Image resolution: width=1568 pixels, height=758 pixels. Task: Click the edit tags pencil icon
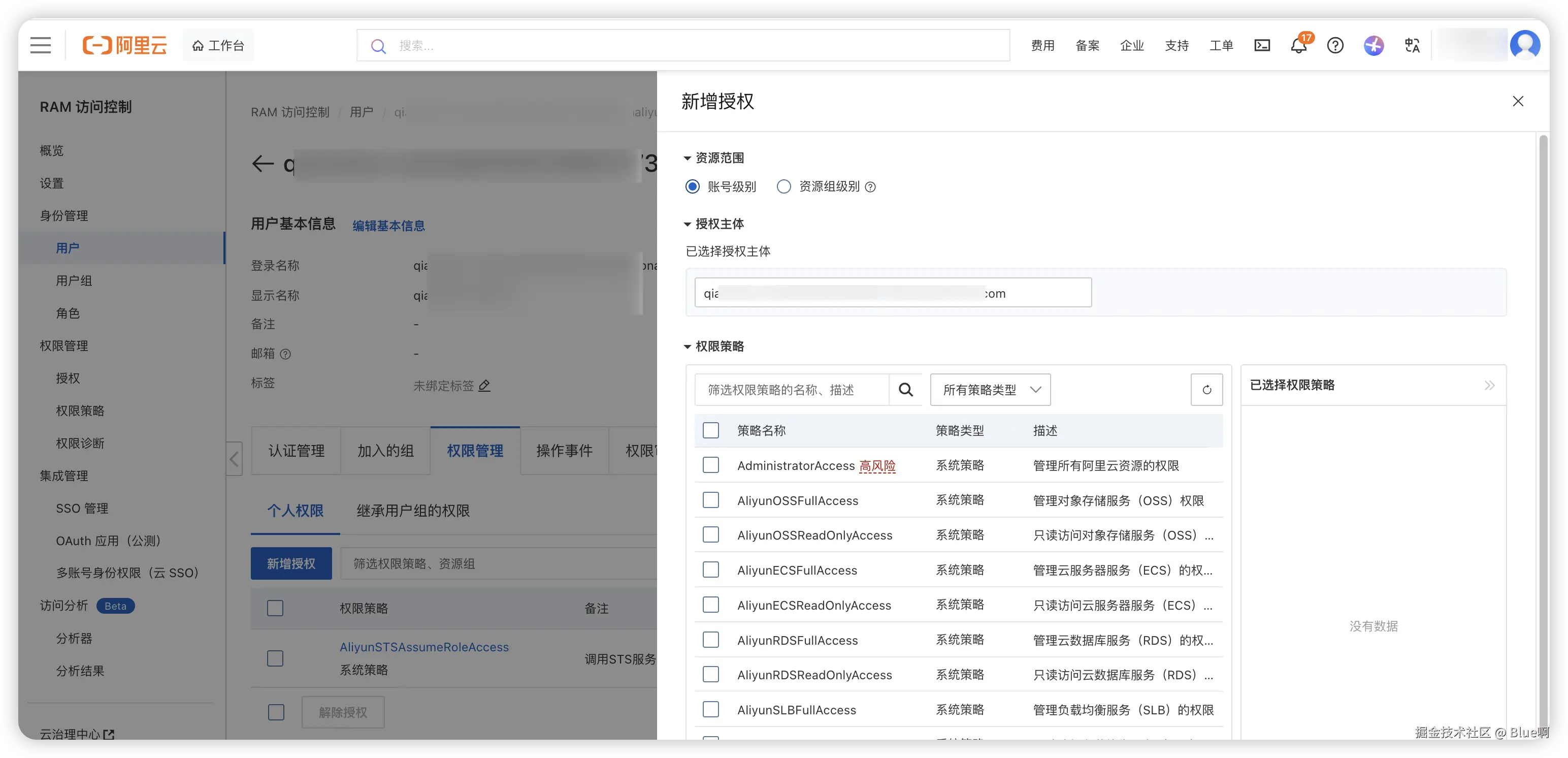[484, 386]
